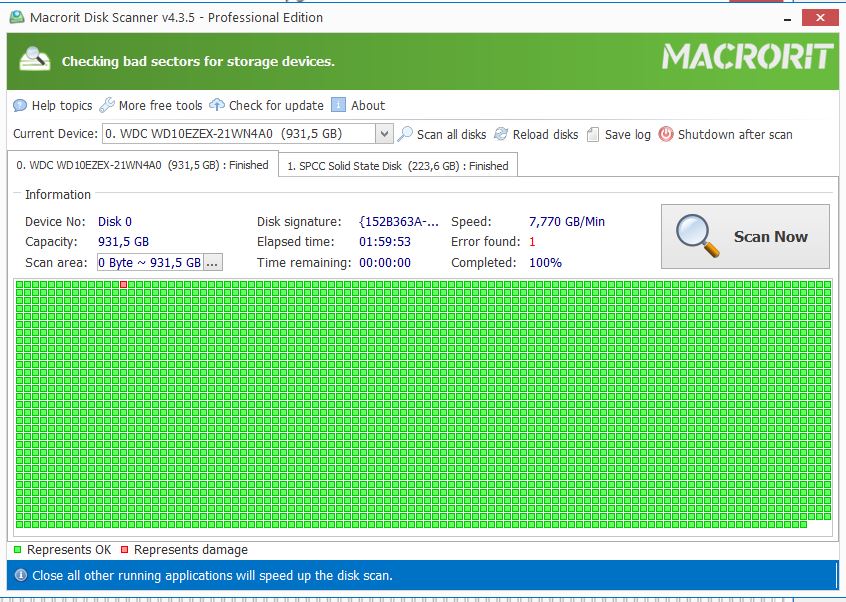Switch to the SPCC Solid State Disk tab
846x602 pixels.
398,166
